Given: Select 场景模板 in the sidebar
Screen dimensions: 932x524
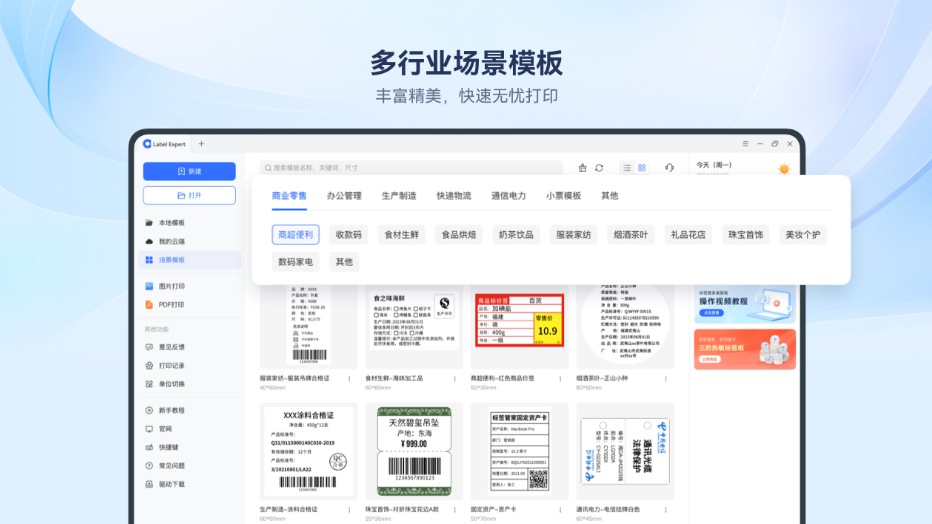Looking at the screenshot, I should (x=189, y=260).
